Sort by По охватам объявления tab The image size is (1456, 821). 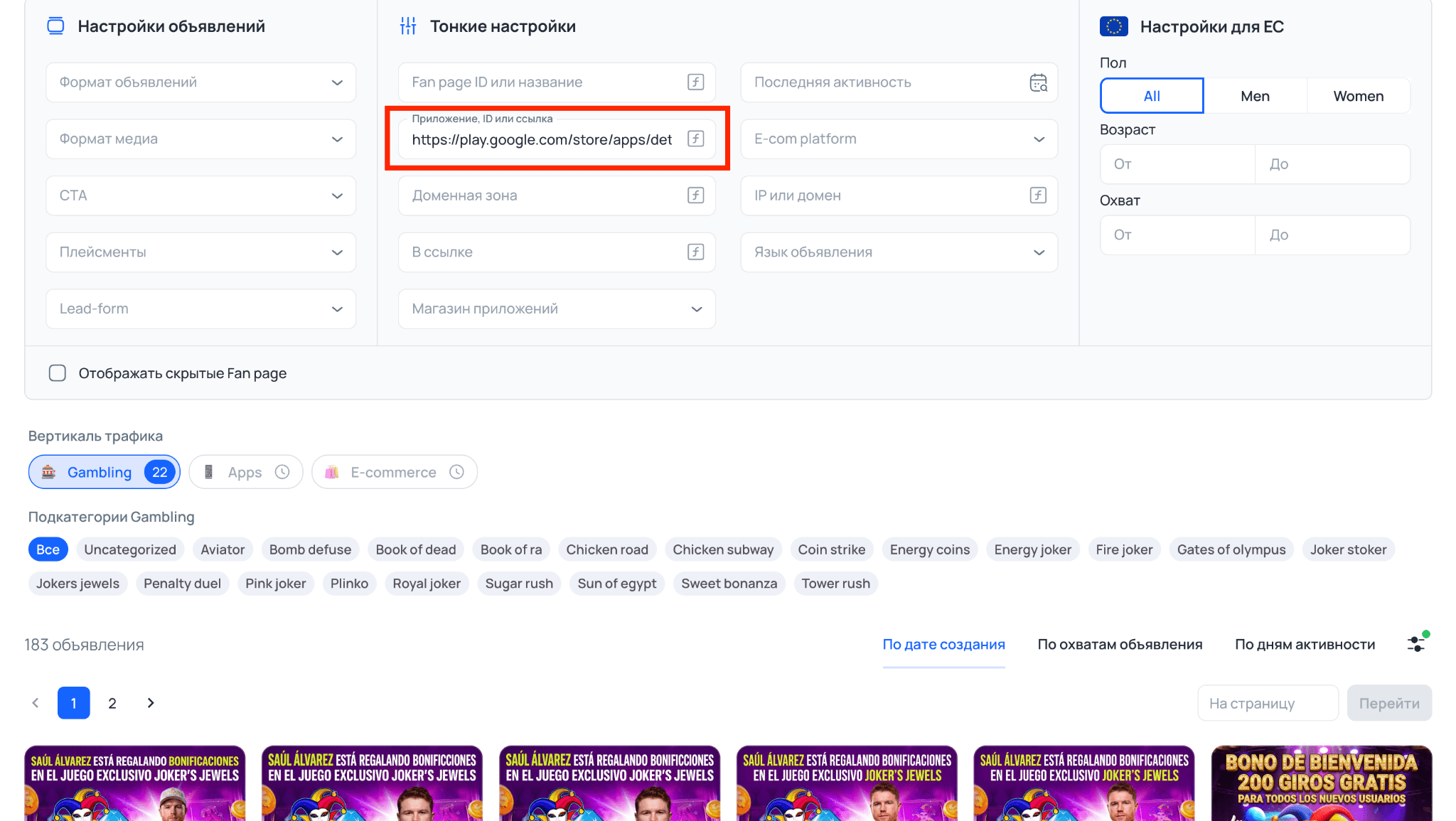(1120, 644)
